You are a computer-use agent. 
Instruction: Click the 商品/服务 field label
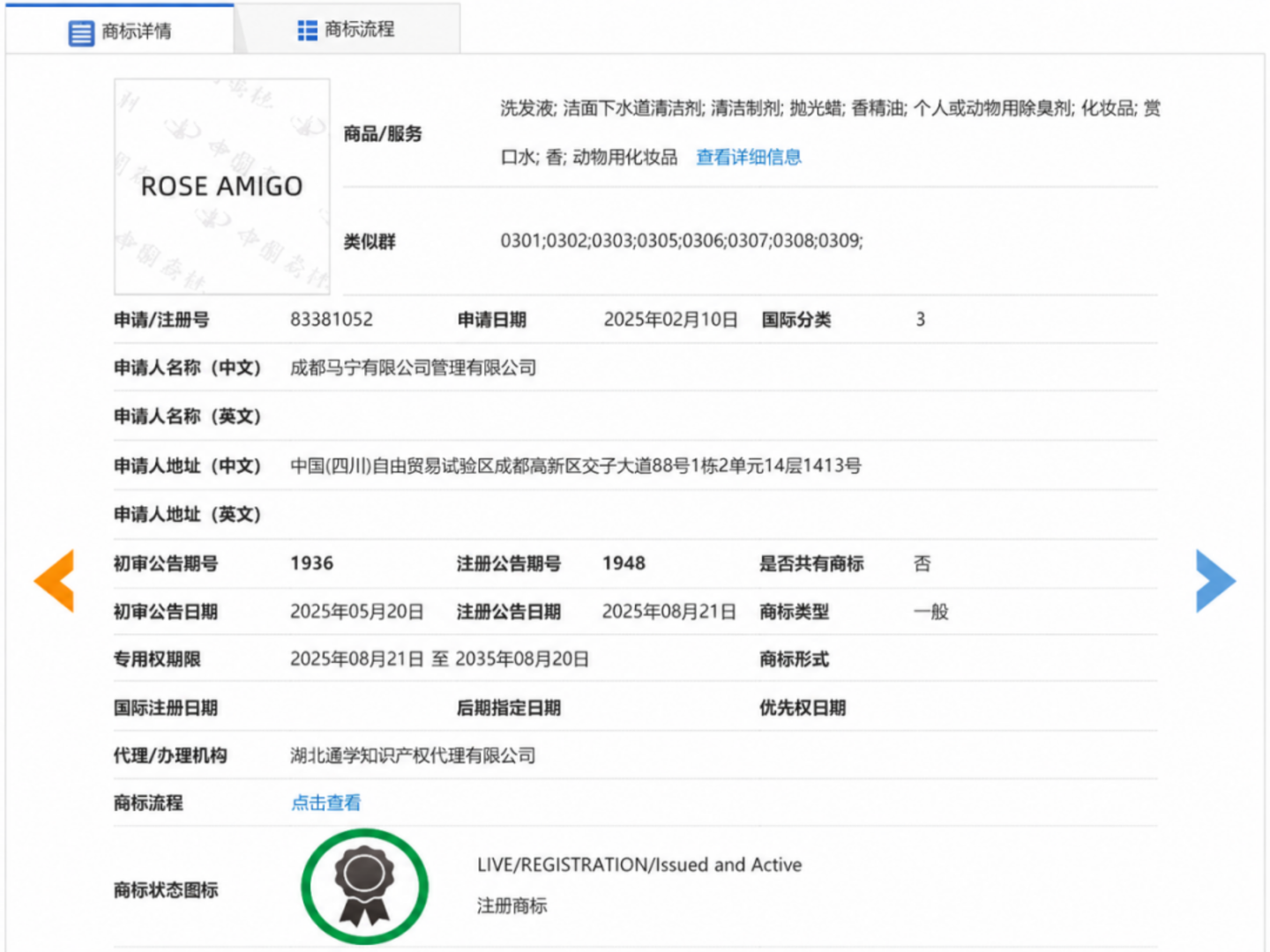pyautogui.click(x=383, y=134)
